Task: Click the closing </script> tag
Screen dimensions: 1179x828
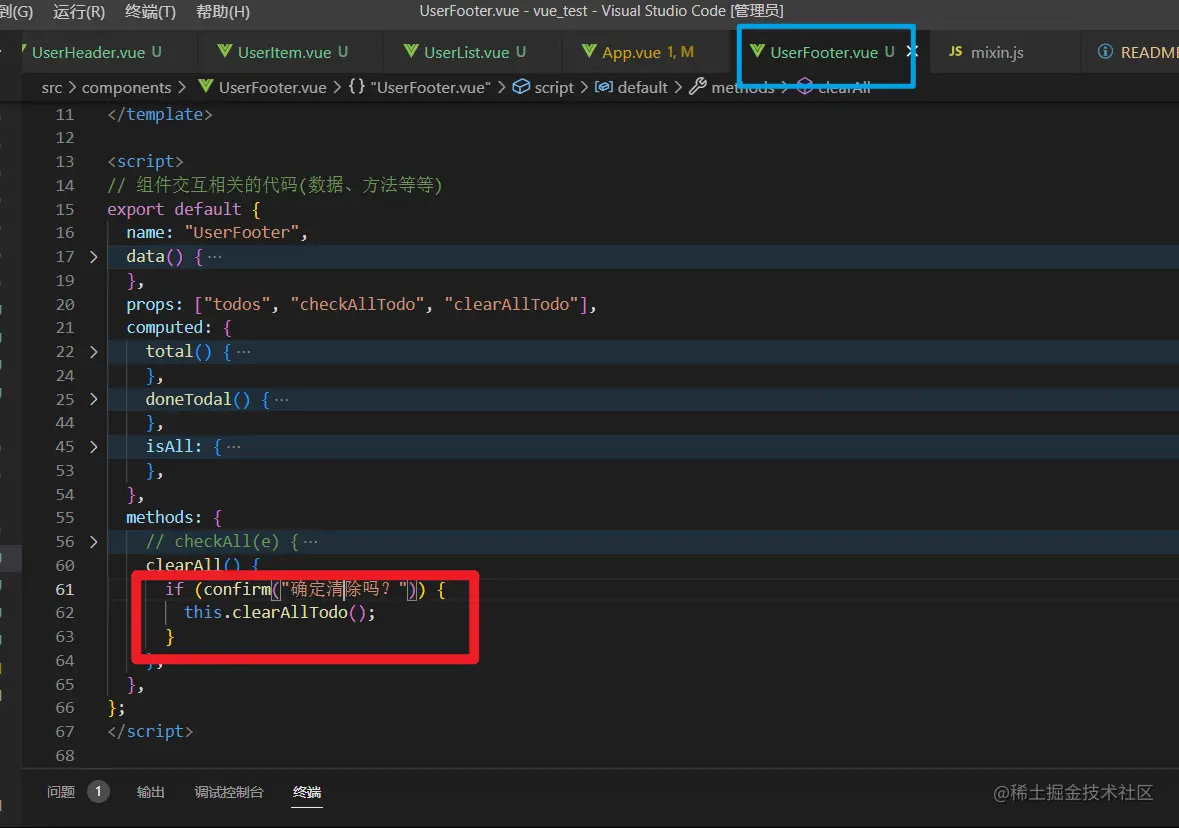Action: coord(150,731)
